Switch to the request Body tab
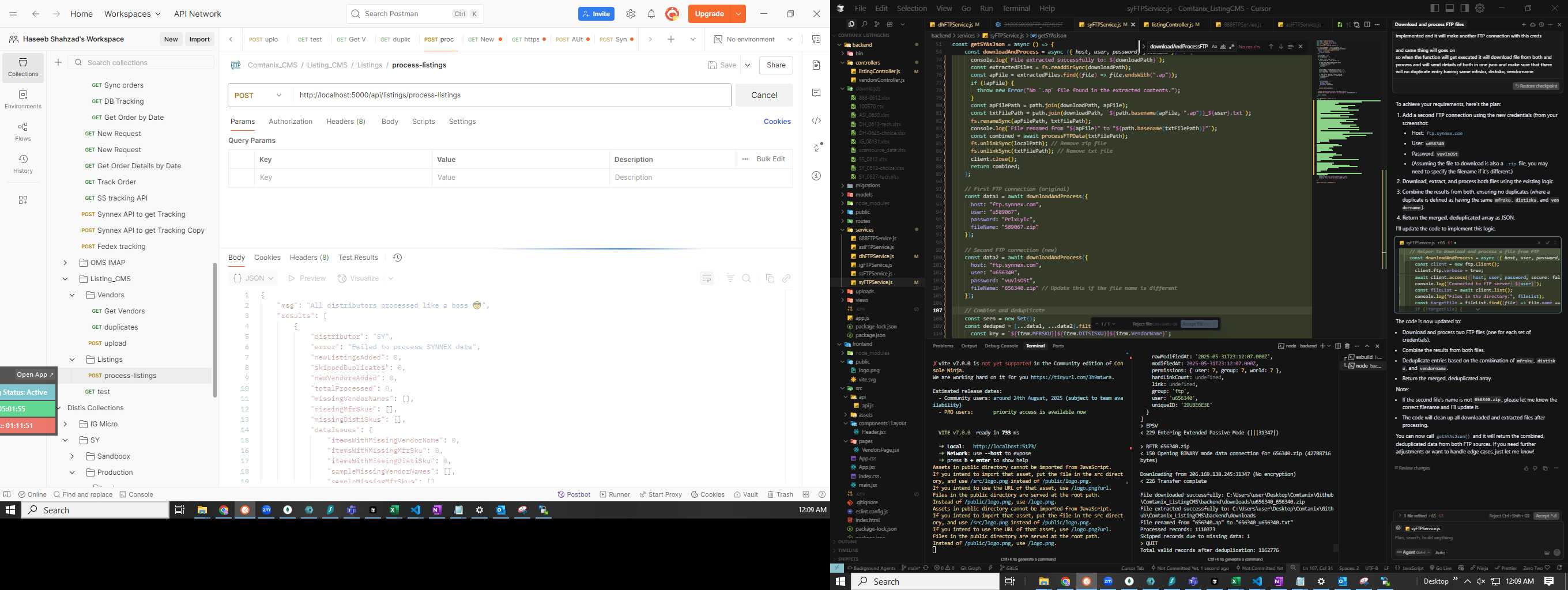 click(390, 122)
